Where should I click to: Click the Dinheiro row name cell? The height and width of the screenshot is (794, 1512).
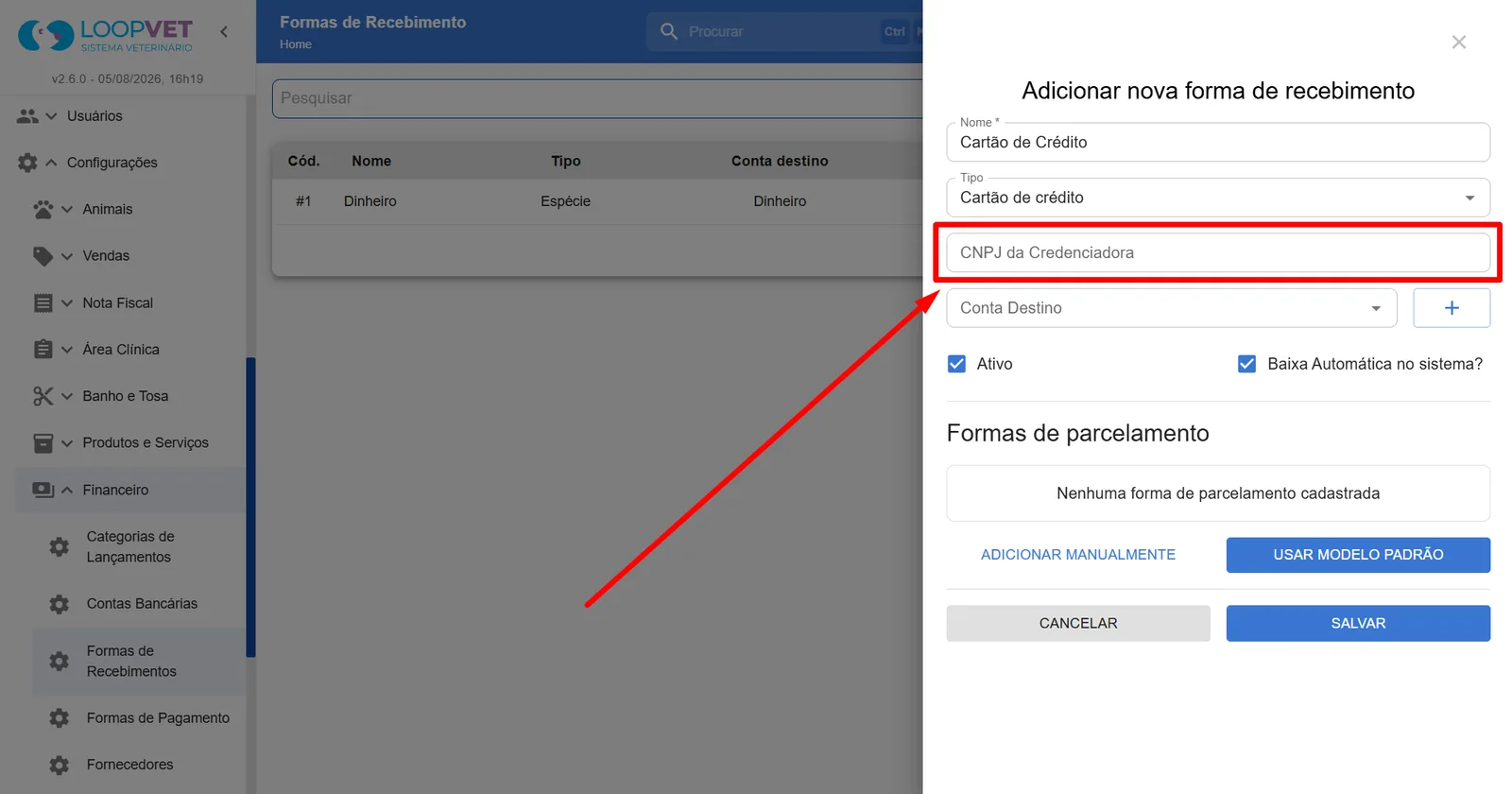pos(370,201)
